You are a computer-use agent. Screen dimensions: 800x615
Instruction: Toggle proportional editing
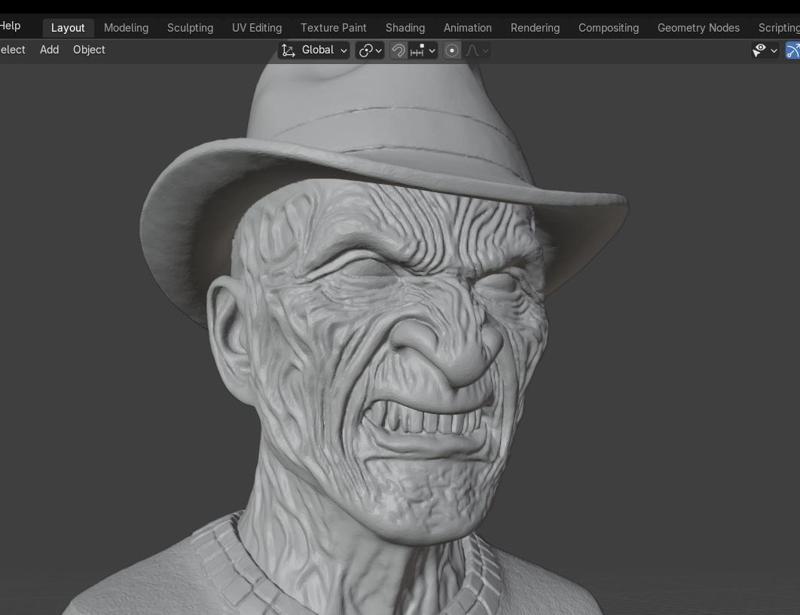pyautogui.click(x=453, y=49)
